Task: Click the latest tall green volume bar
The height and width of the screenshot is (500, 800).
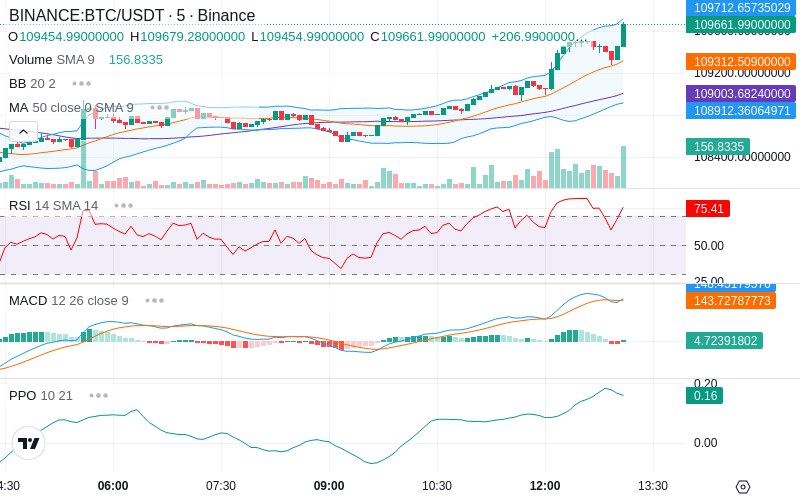Action: [x=623, y=167]
